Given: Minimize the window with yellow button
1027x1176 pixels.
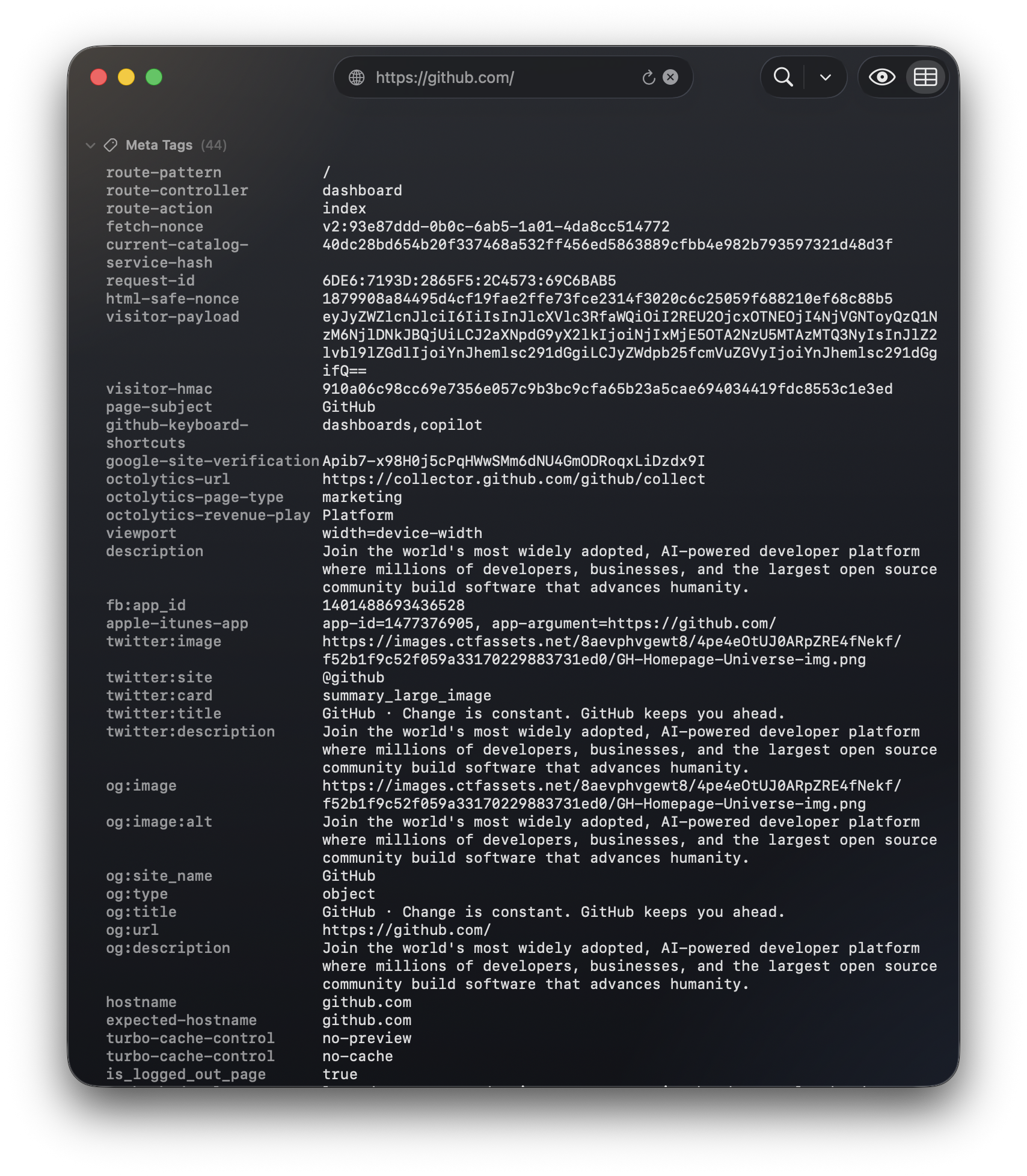Looking at the screenshot, I should [x=126, y=77].
